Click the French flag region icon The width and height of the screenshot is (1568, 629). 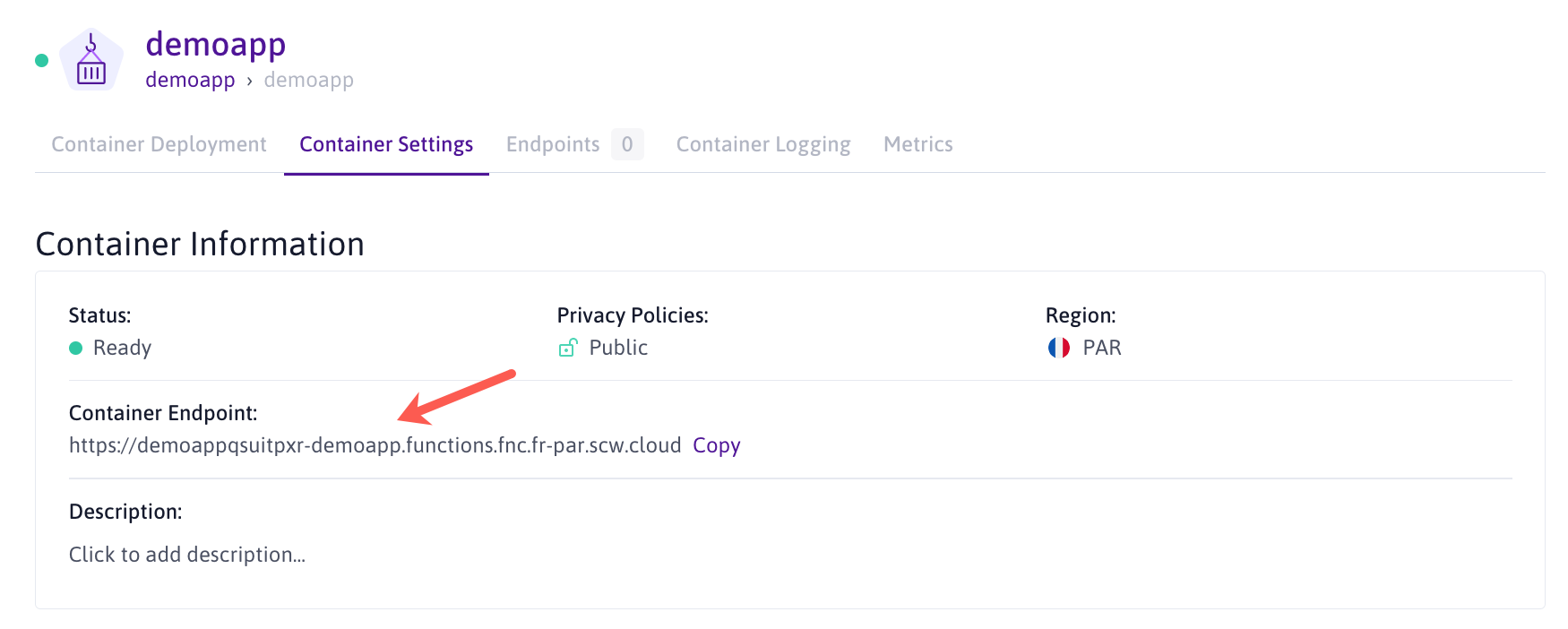[1058, 348]
